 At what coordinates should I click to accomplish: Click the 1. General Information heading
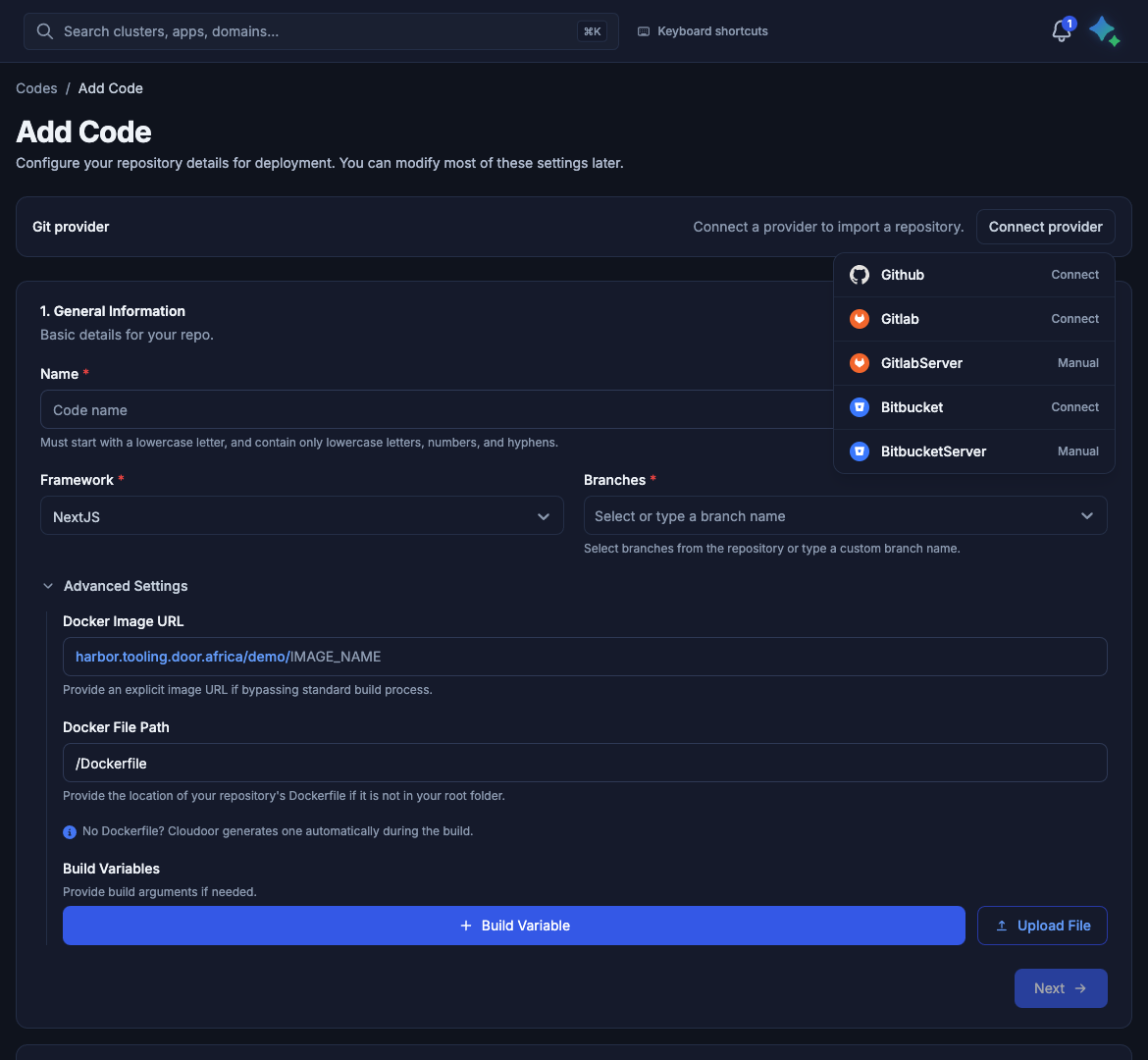pos(113,311)
